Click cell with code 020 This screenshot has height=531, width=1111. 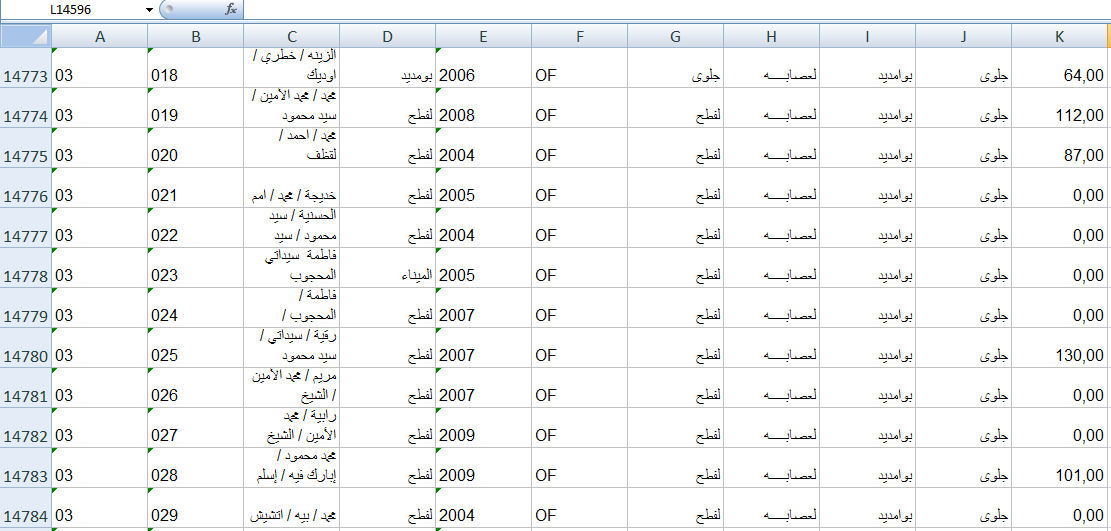coord(196,147)
